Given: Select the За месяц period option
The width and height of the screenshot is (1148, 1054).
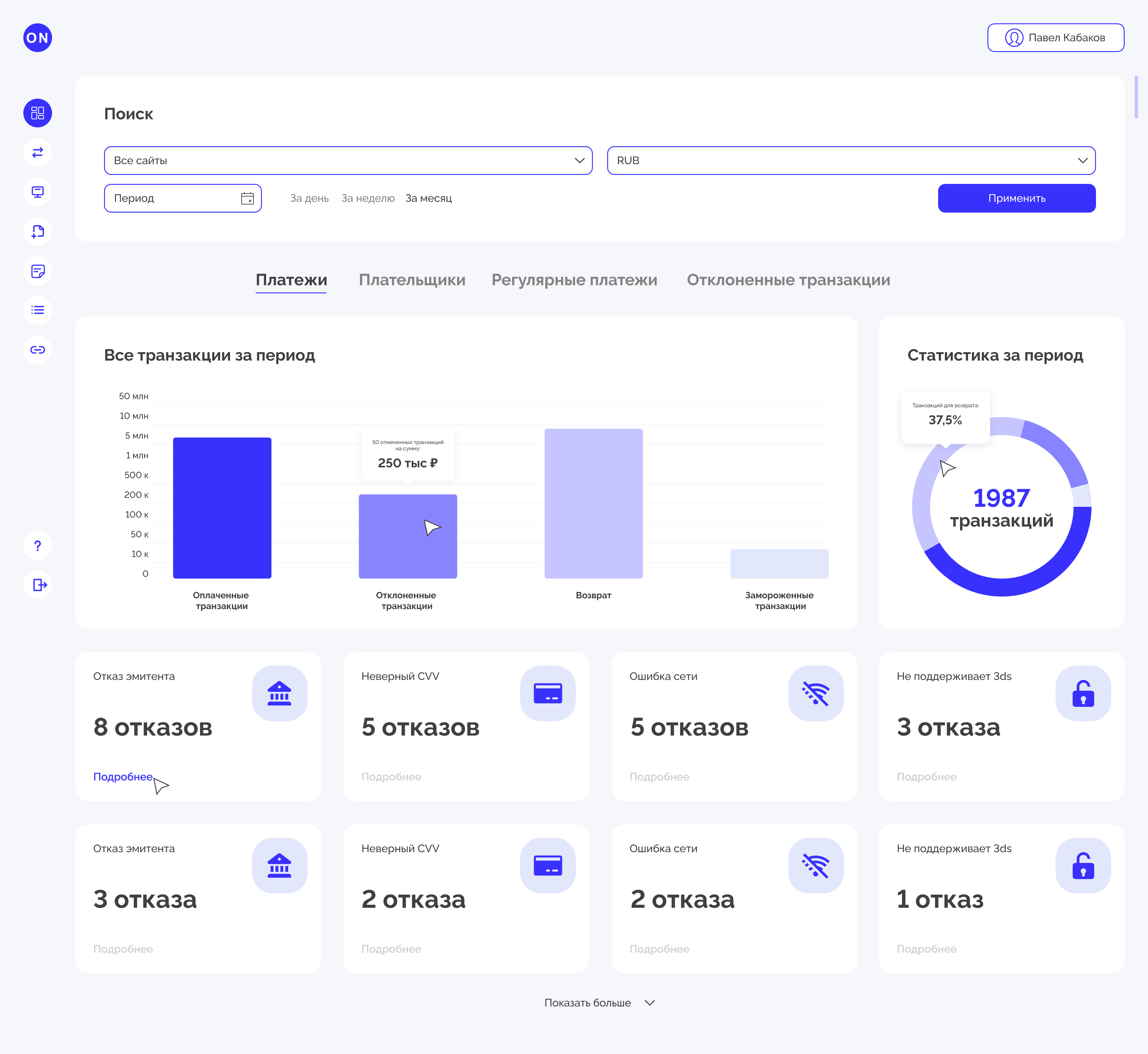Looking at the screenshot, I should [428, 199].
